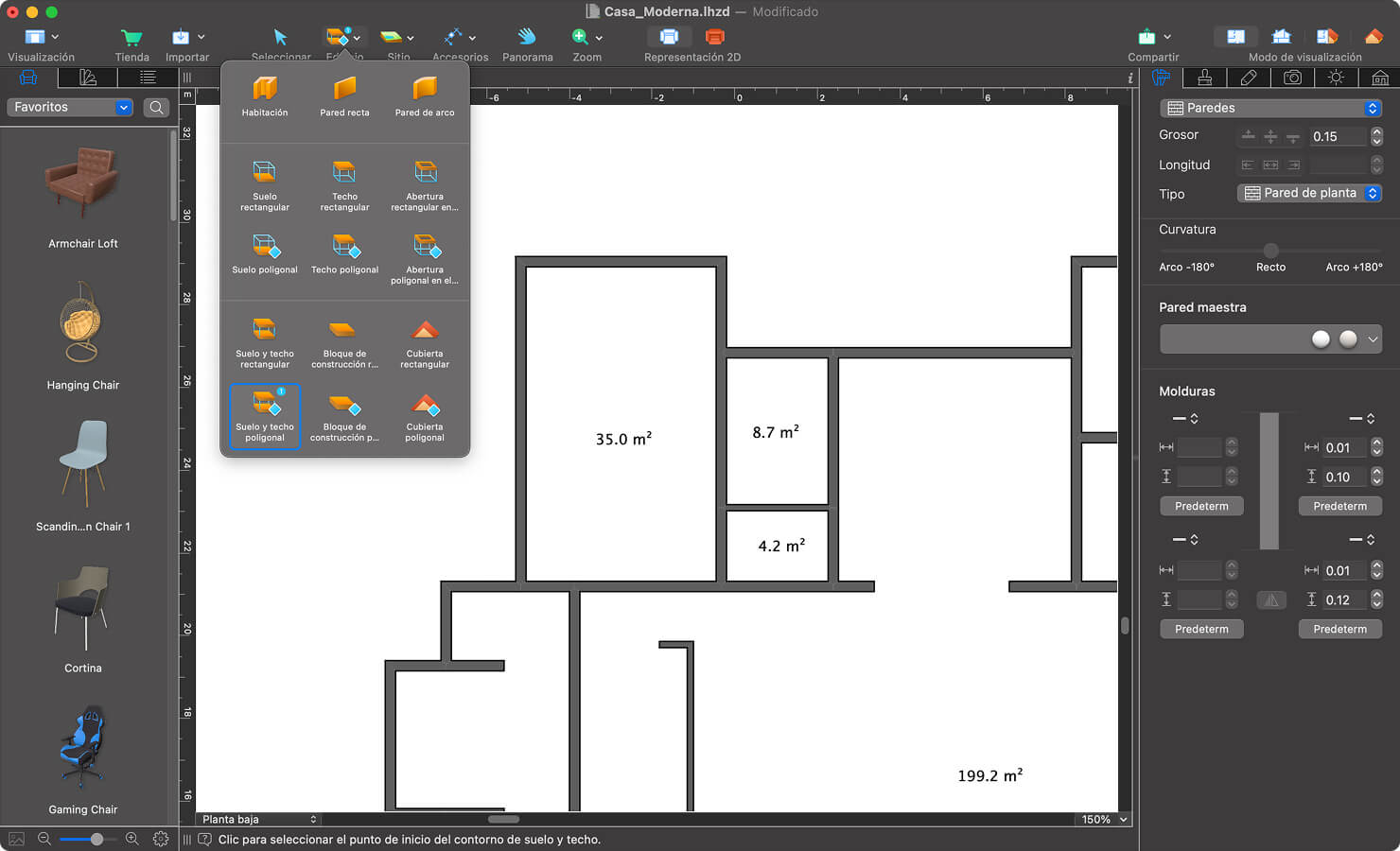Click the lower-right Predeterm button

pos(1339,629)
